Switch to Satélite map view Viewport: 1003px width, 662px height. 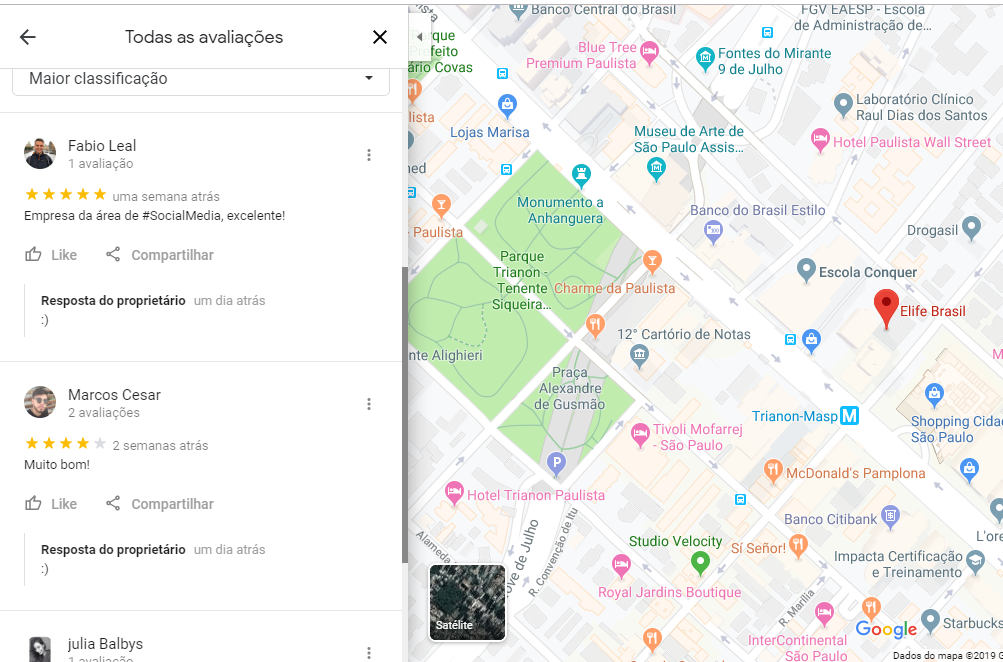(x=467, y=602)
